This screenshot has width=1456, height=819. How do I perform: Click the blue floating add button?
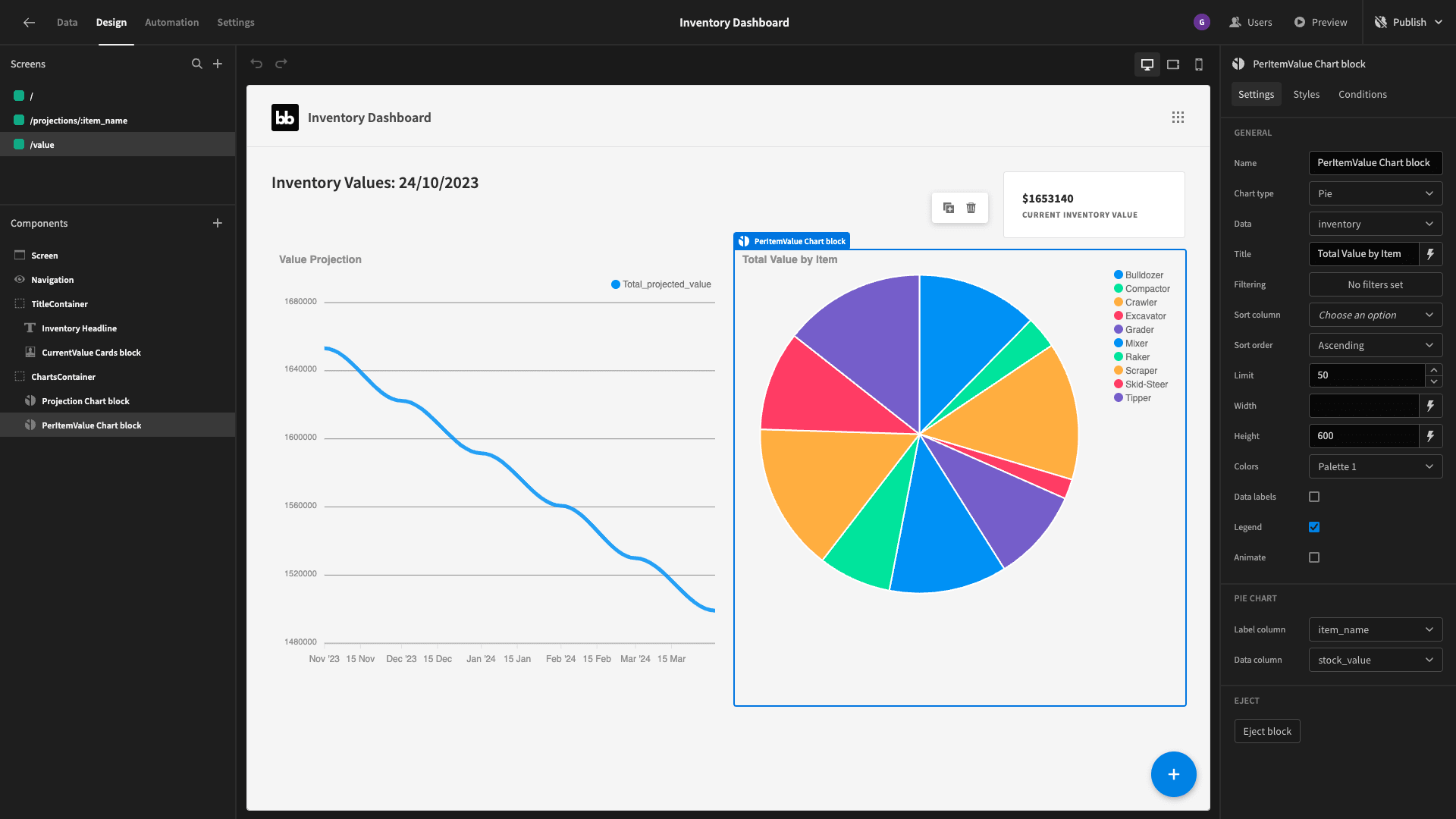pos(1174,774)
